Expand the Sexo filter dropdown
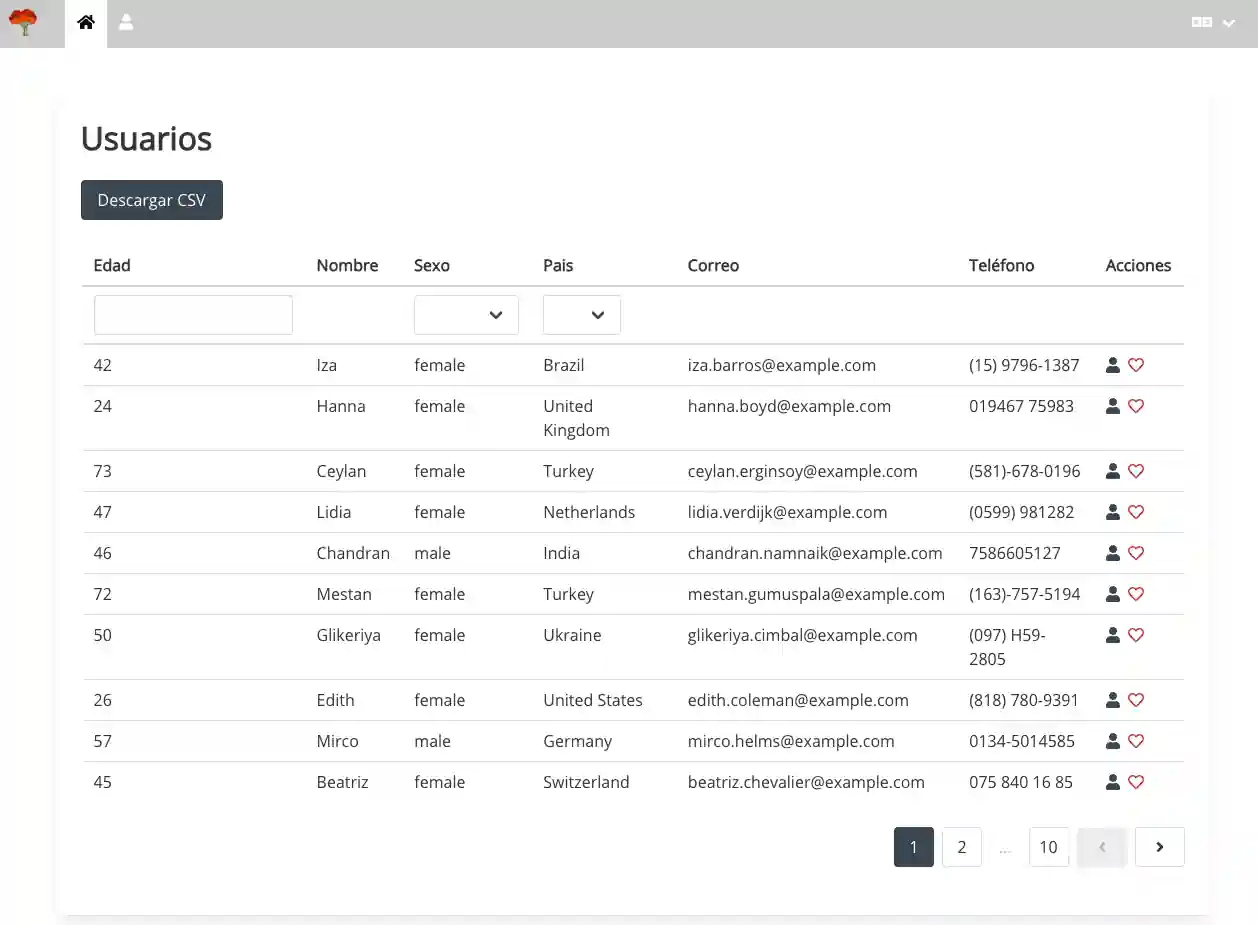The image size is (1258, 925). coord(466,315)
